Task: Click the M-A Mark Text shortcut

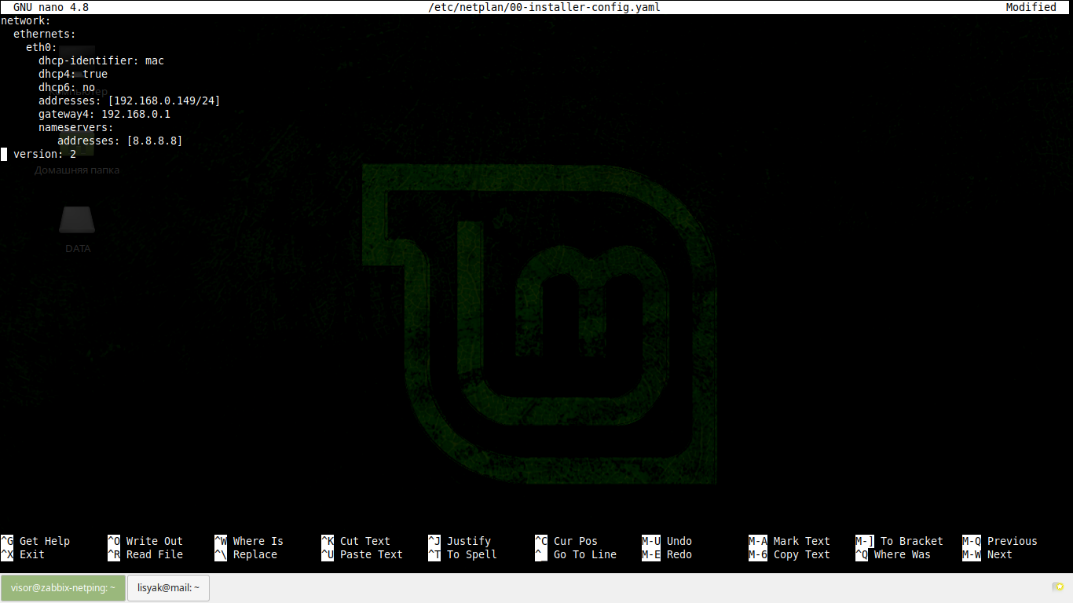Action: 789,541
